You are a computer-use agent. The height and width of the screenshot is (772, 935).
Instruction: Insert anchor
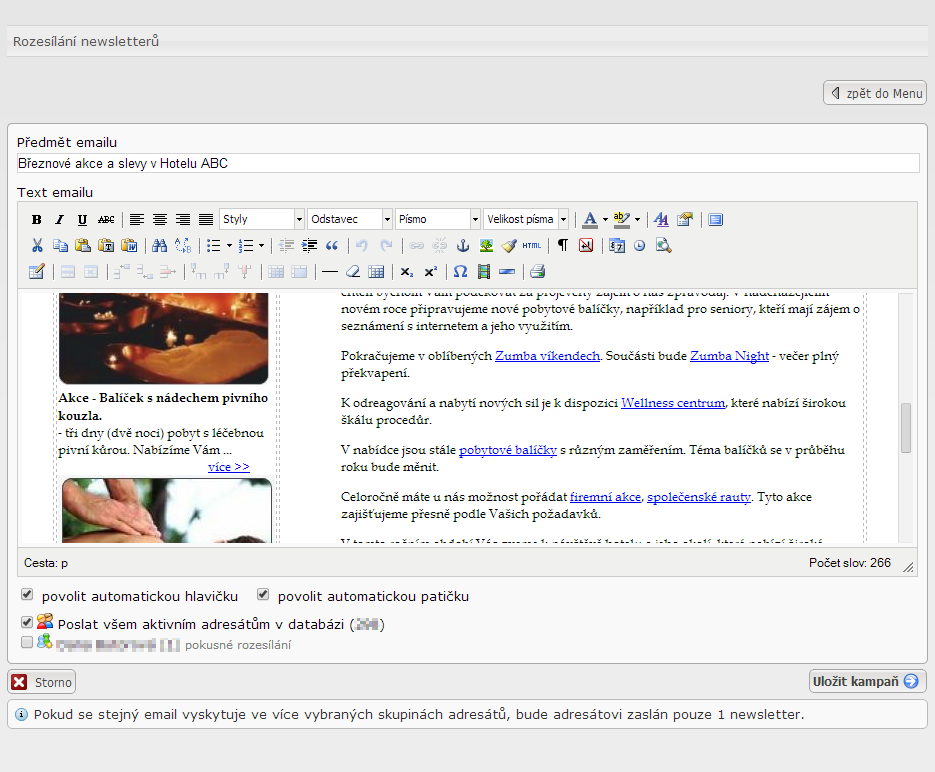[x=463, y=246]
